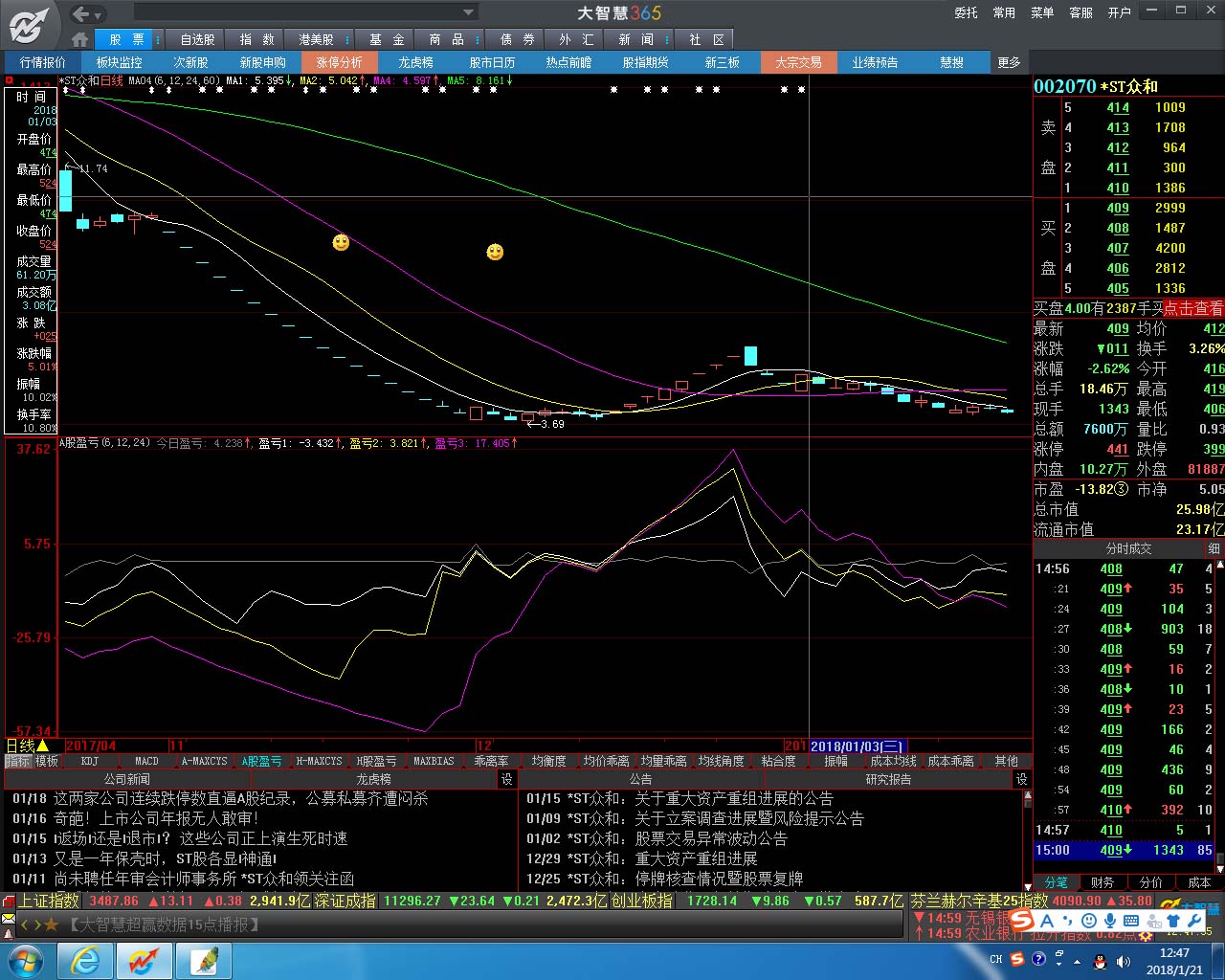Switch indicator to MACD
The width and height of the screenshot is (1225, 980).
coord(146,761)
